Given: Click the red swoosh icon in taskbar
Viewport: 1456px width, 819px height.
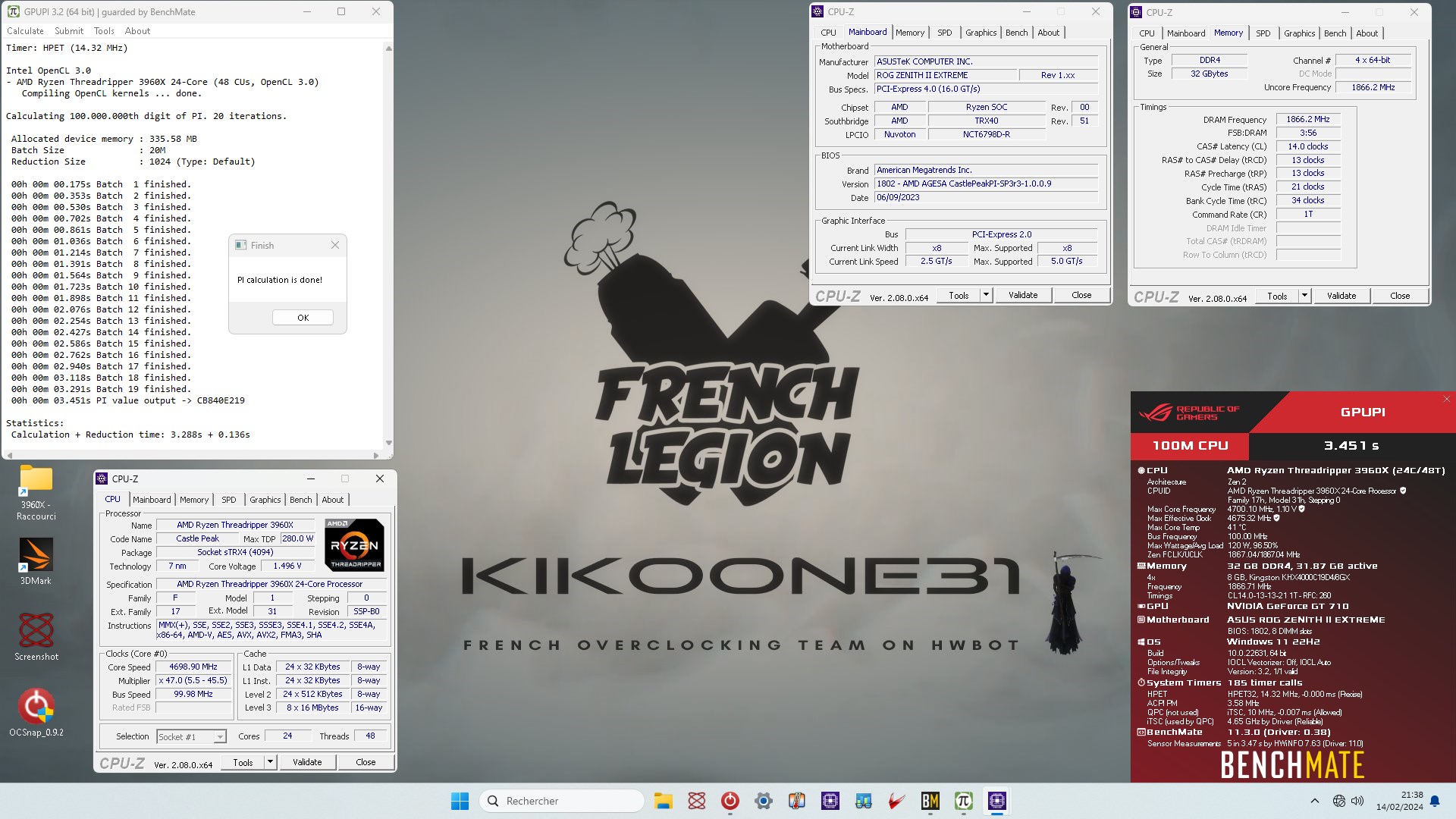Looking at the screenshot, I should [x=897, y=801].
